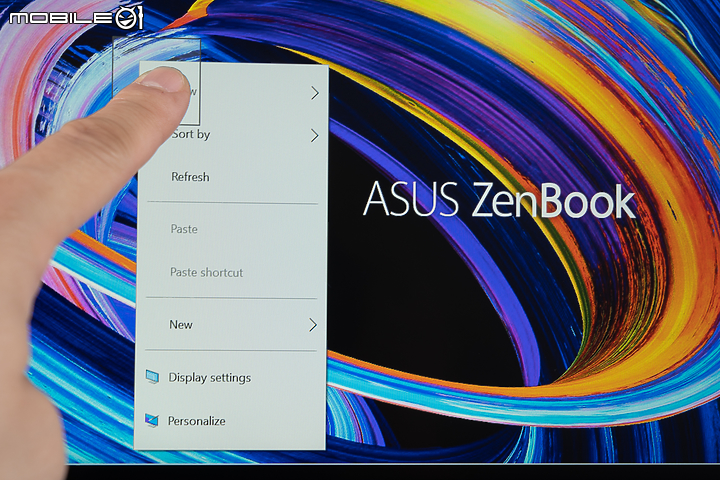
Task: Click the Personalize icon
Action: coord(152,420)
